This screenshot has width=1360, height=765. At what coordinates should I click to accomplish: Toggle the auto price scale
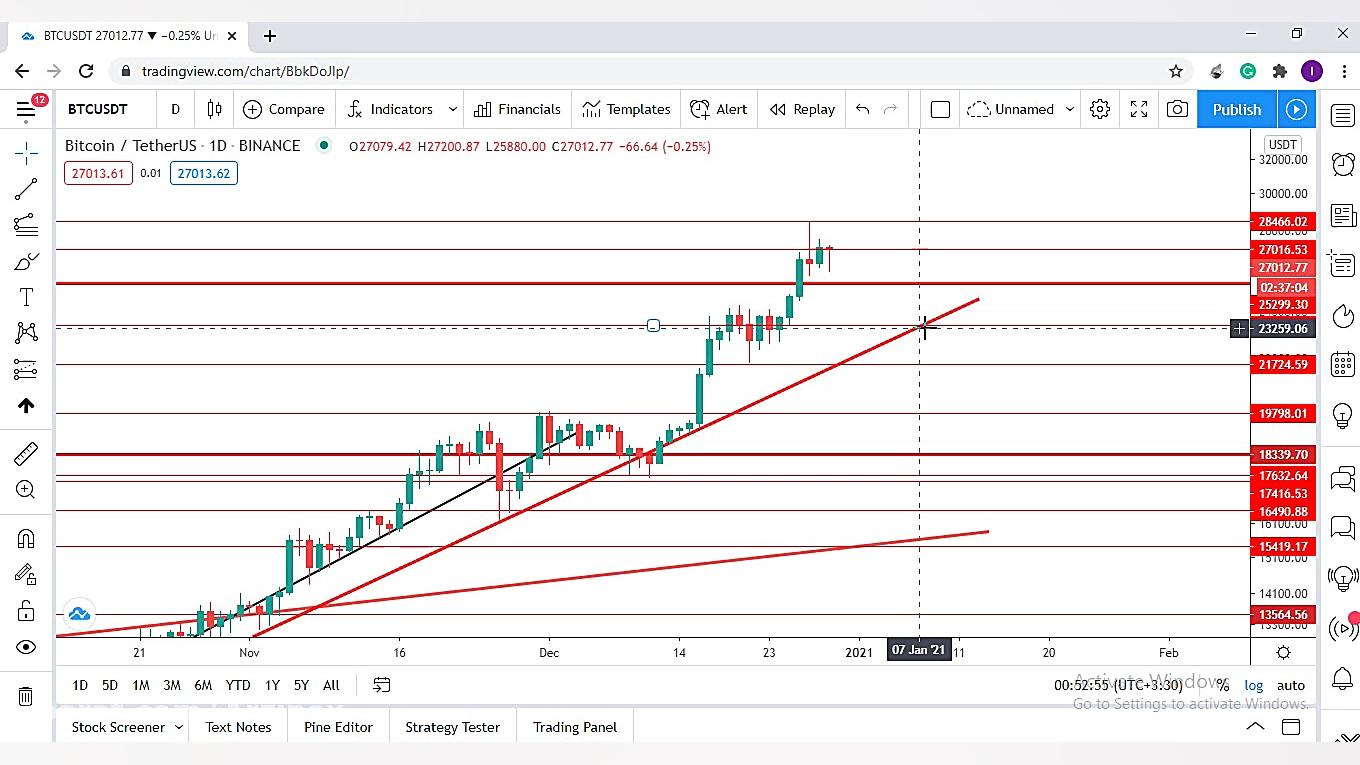click(x=1291, y=685)
